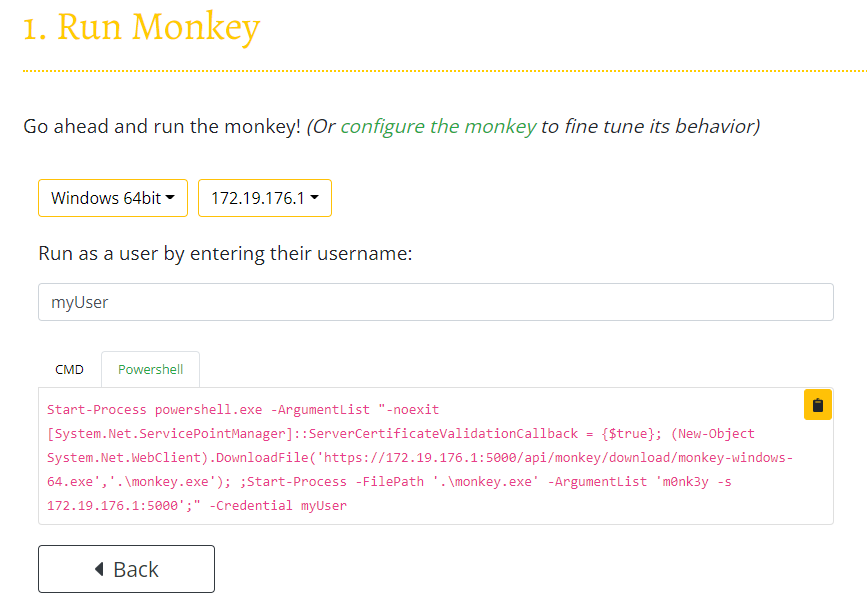The image size is (867, 613).
Task: Open the Windows 64bit operating system dropdown
Action: pyautogui.click(x=112, y=197)
